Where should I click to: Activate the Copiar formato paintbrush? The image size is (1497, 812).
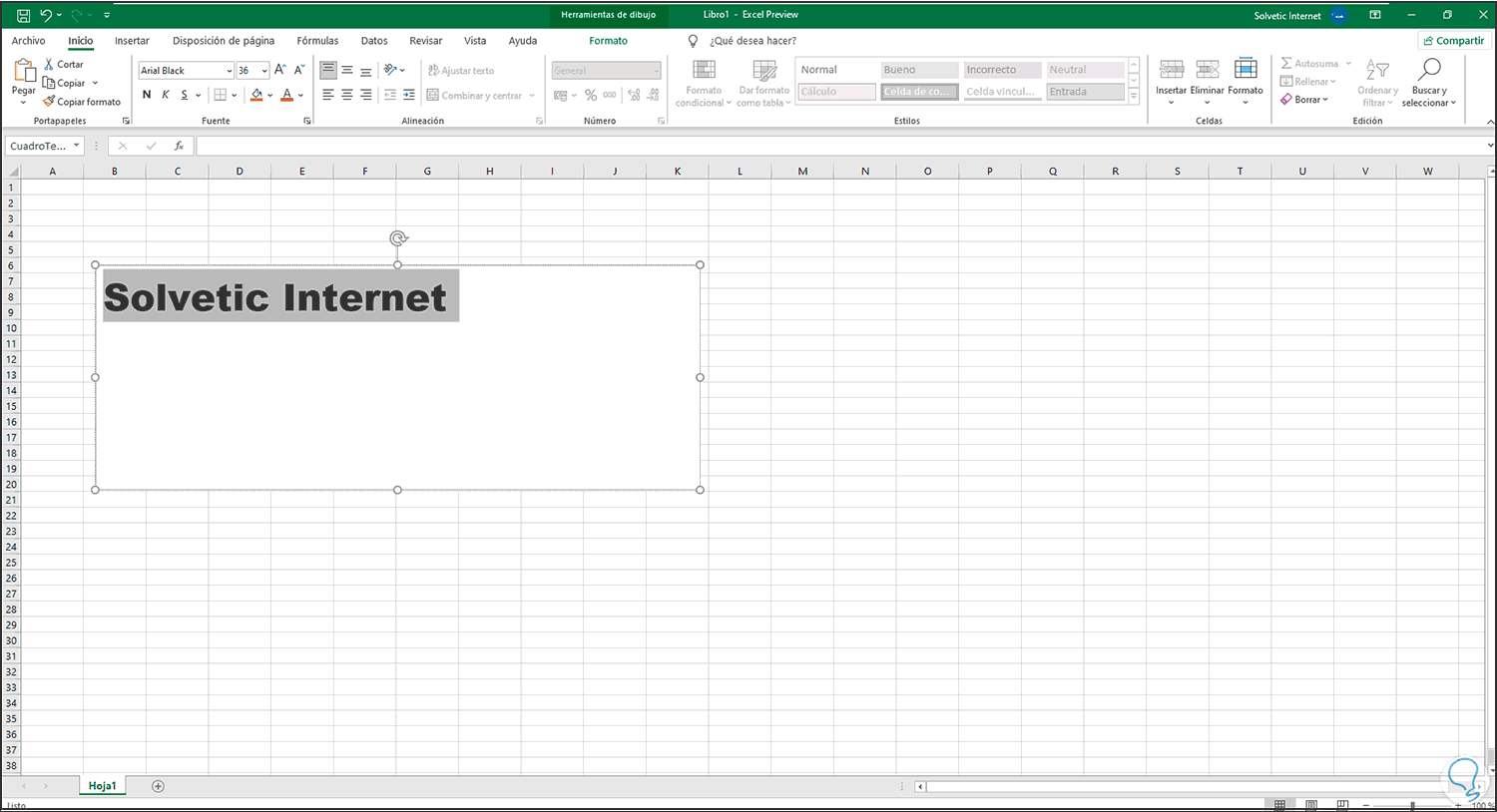(x=49, y=102)
